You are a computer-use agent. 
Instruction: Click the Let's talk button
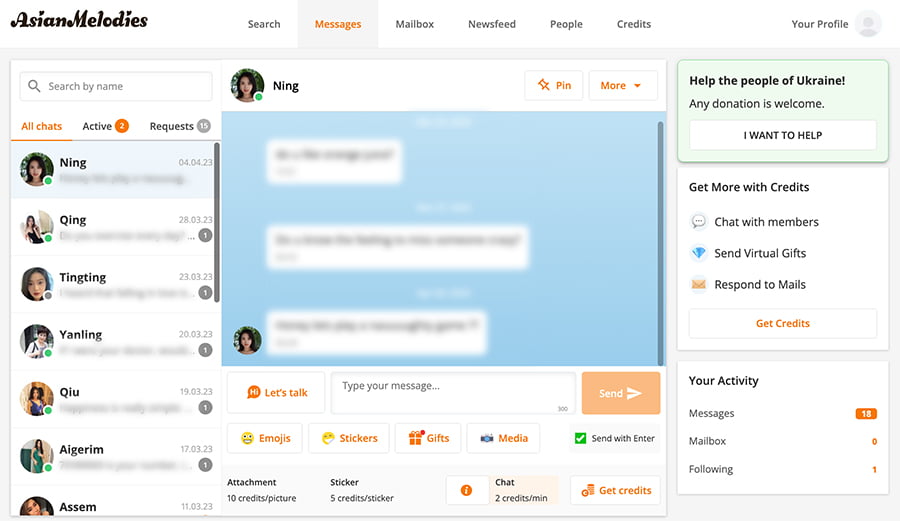(x=277, y=392)
